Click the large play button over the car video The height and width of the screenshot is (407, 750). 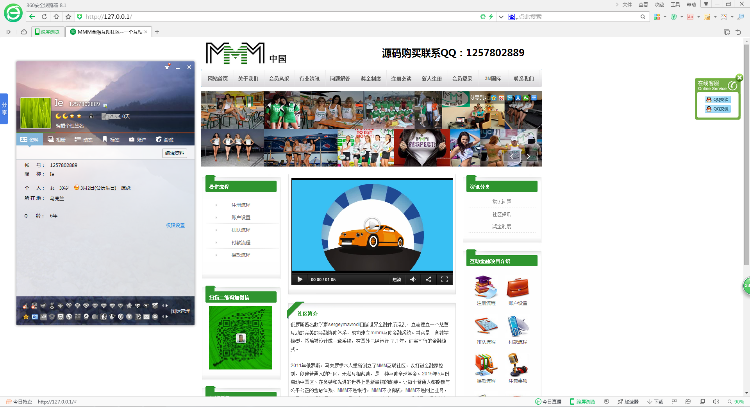tap(372, 225)
